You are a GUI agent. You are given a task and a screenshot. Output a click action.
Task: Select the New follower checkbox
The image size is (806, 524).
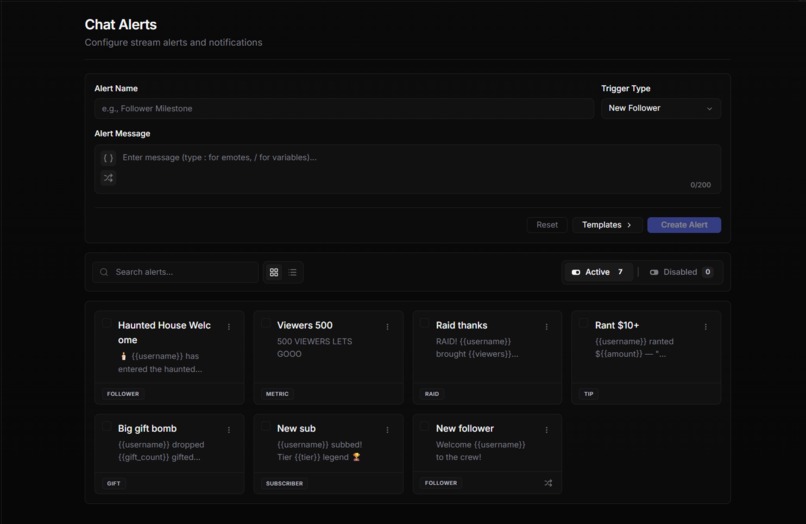pyautogui.click(x=425, y=426)
